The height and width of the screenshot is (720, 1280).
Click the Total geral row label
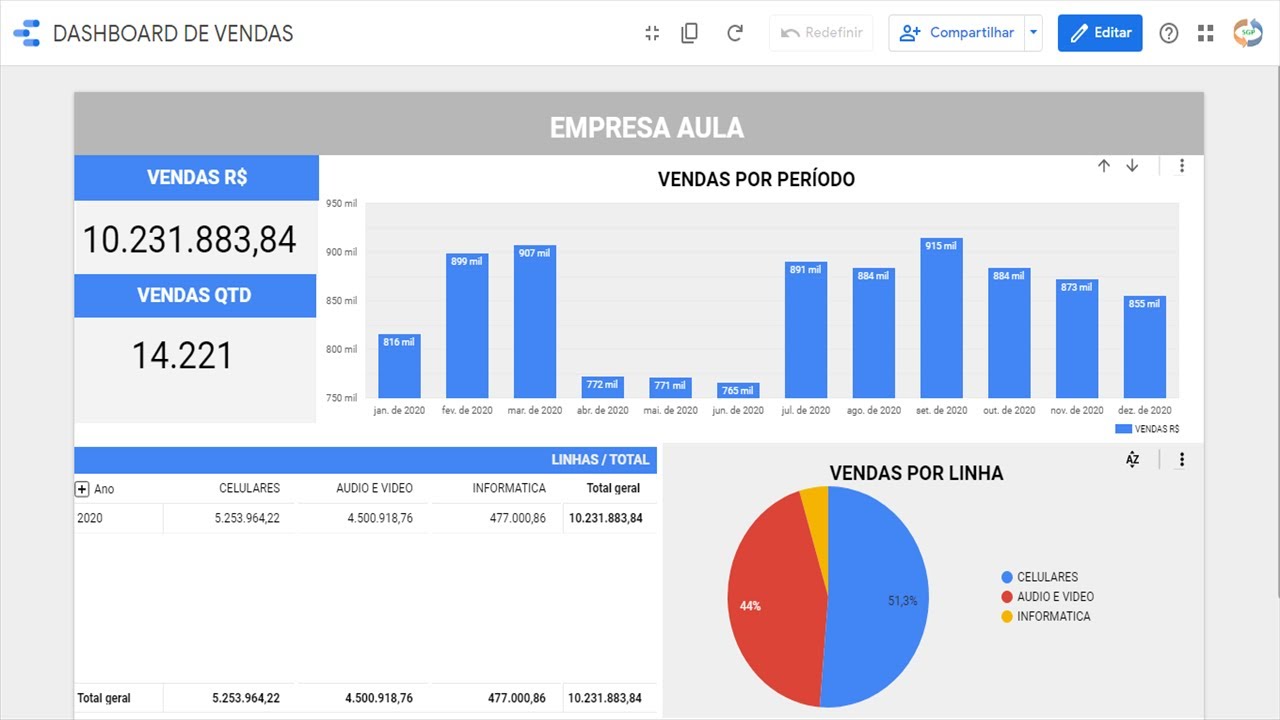(104, 698)
